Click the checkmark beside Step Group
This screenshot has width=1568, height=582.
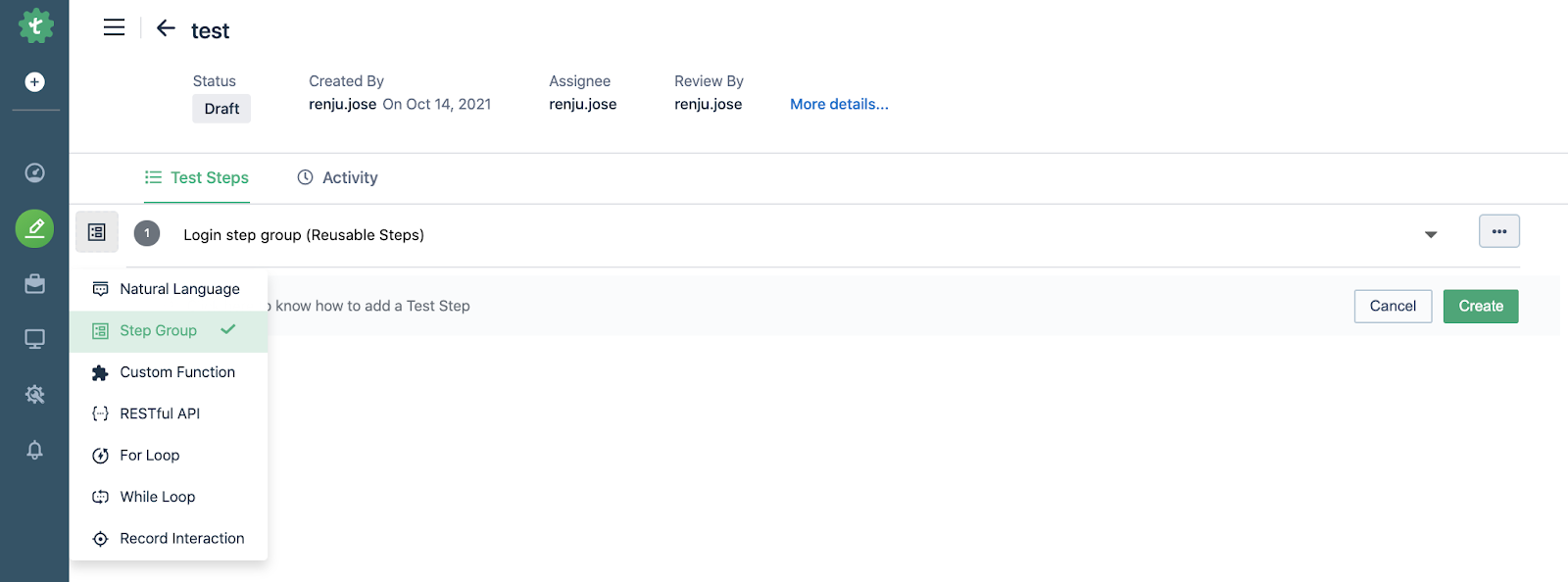coord(228,330)
